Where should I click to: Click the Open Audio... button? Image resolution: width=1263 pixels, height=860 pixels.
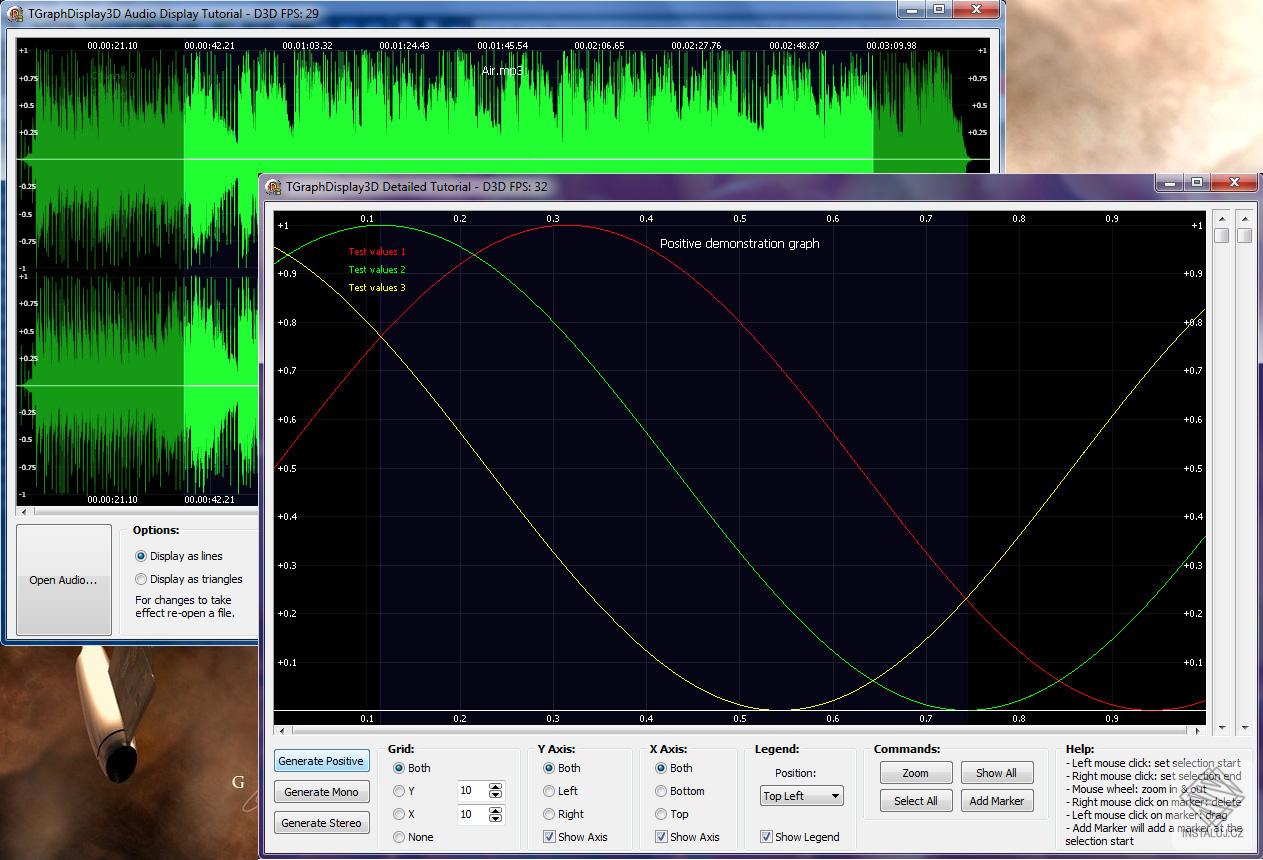pyautogui.click(x=64, y=580)
